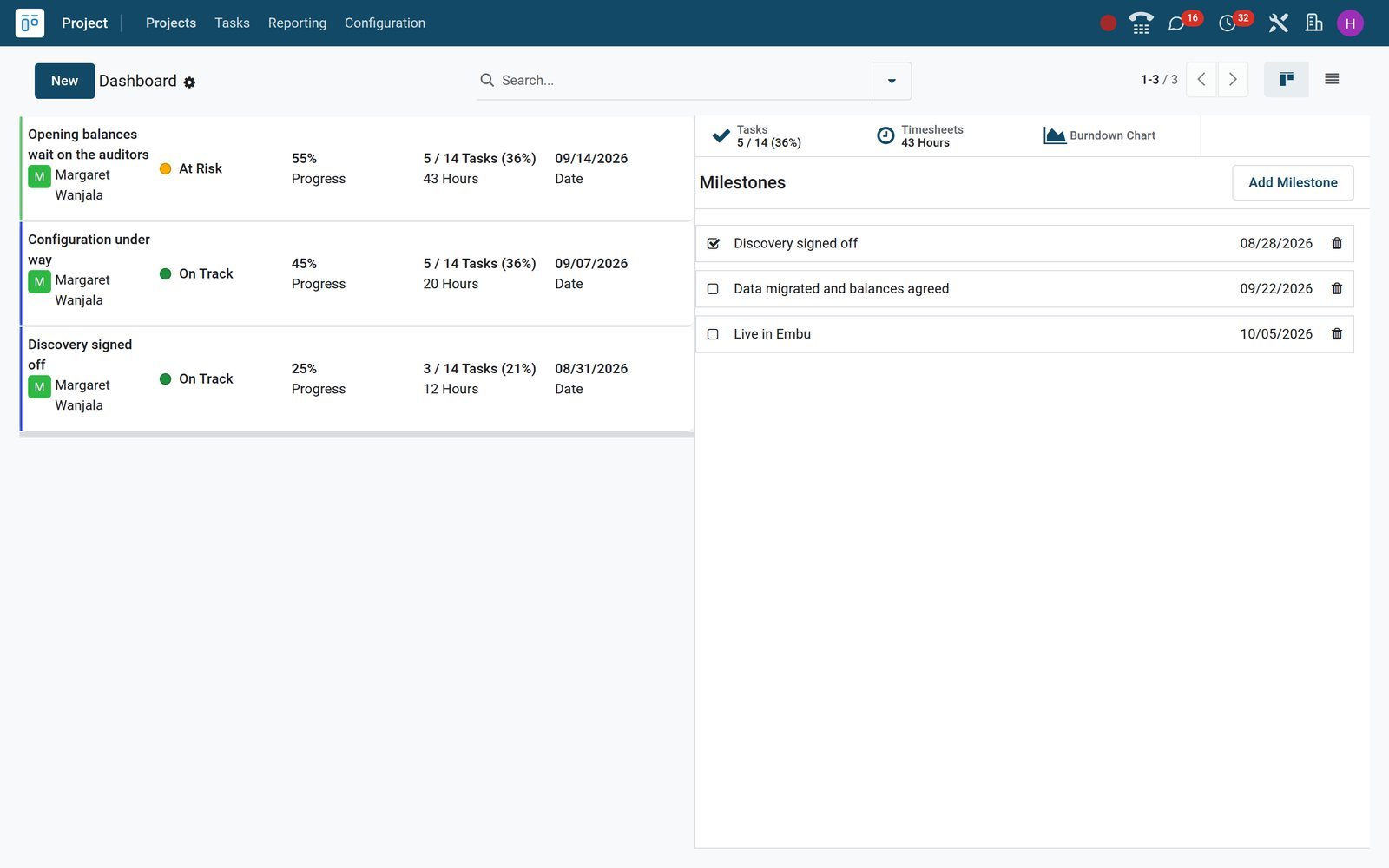Click Margaret Wanjala avatar on Opening balances update

[x=39, y=176]
